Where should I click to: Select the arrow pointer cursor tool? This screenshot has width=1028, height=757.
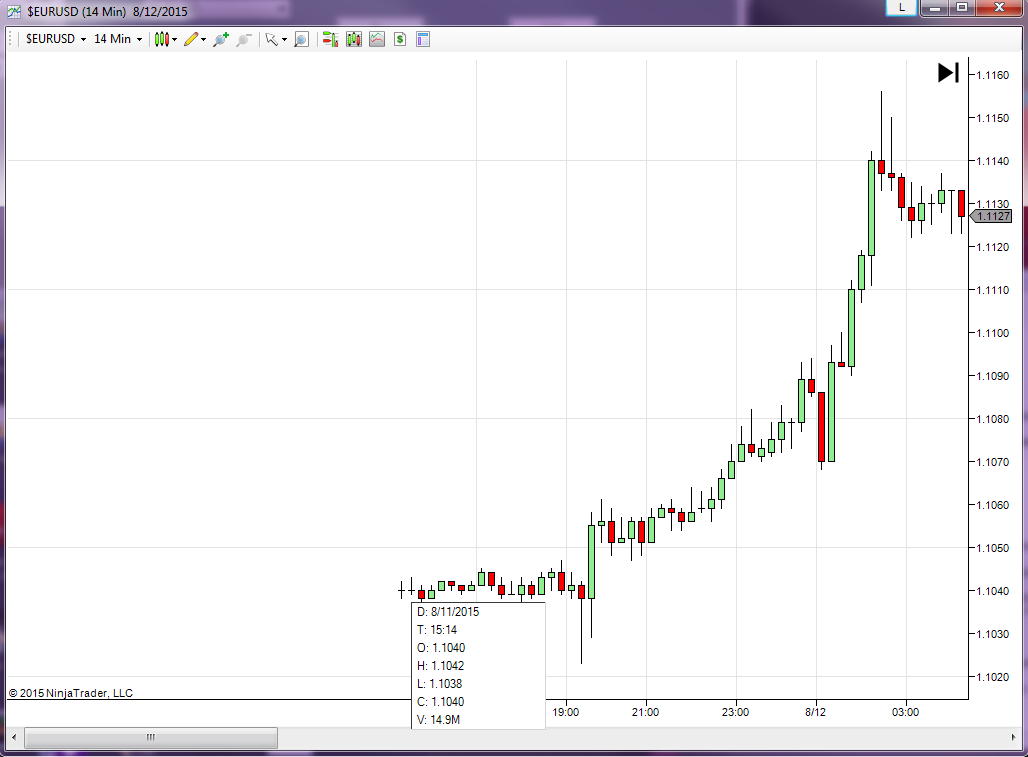[x=271, y=39]
